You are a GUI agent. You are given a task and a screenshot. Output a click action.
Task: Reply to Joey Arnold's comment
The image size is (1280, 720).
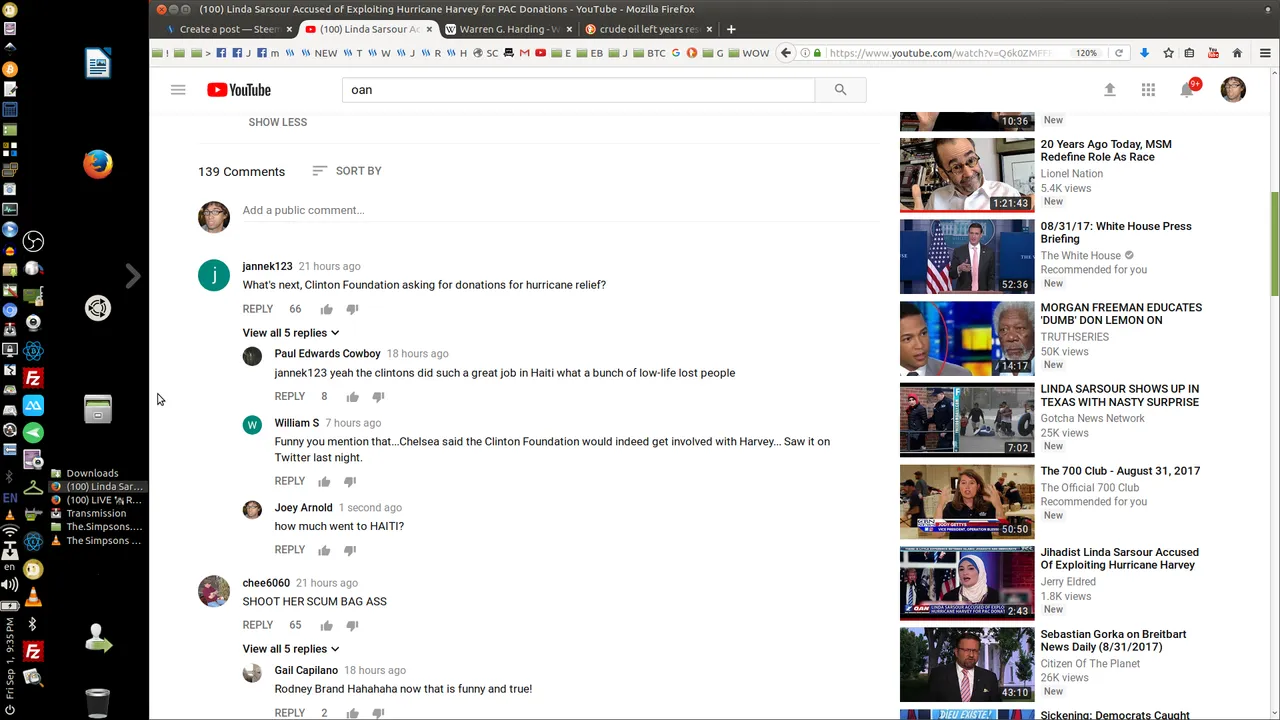[289, 550]
